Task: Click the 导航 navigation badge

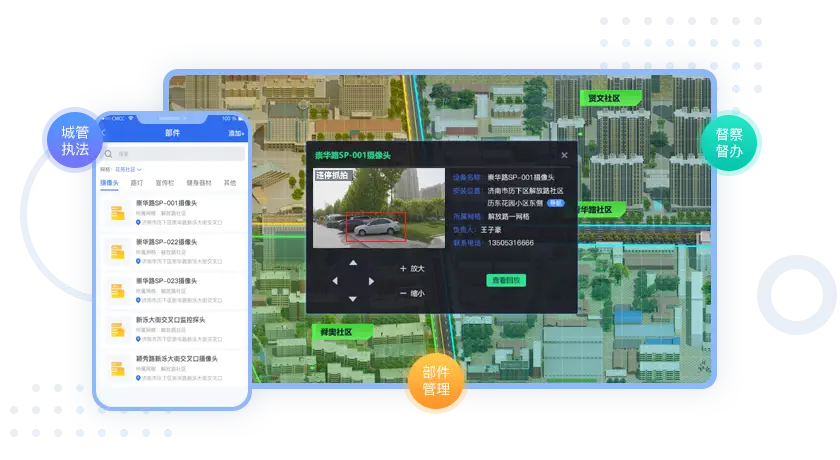Action: [555, 202]
